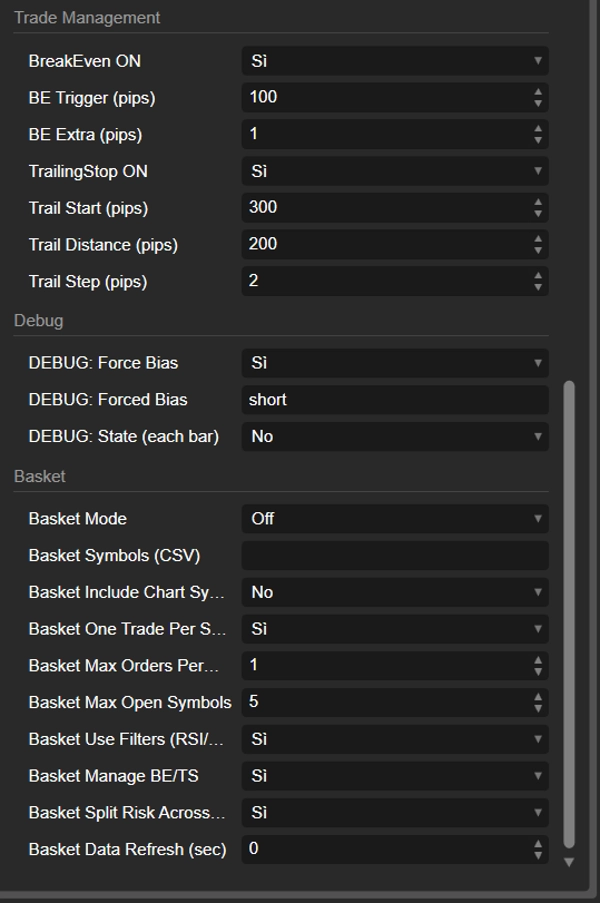The width and height of the screenshot is (600, 903).
Task: Increase Trail Start pips value
Action: click(x=538, y=202)
